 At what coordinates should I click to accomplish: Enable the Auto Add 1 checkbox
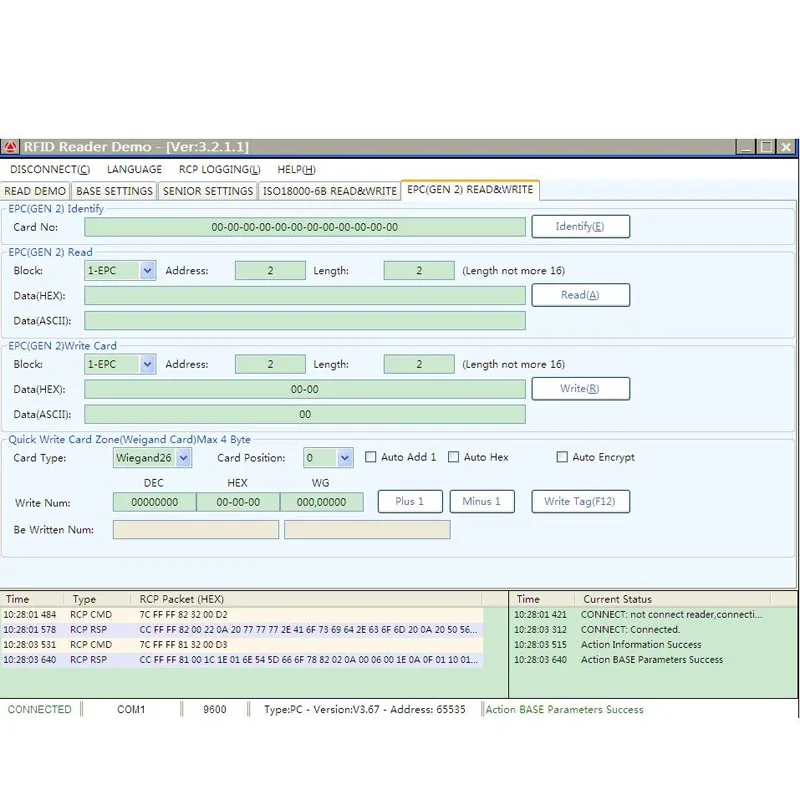[371, 457]
